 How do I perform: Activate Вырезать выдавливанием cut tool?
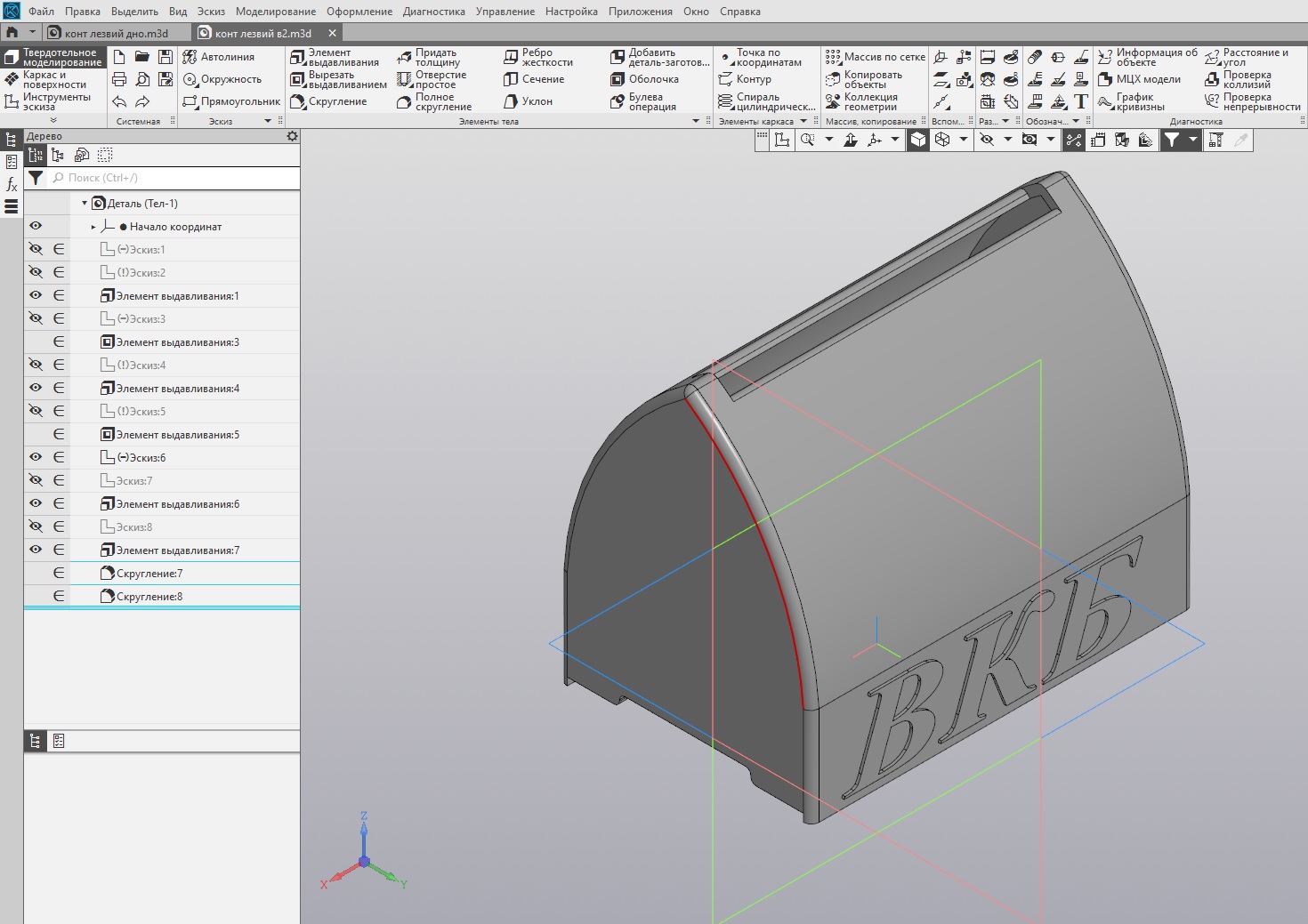pyautogui.click(x=338, y=80)
